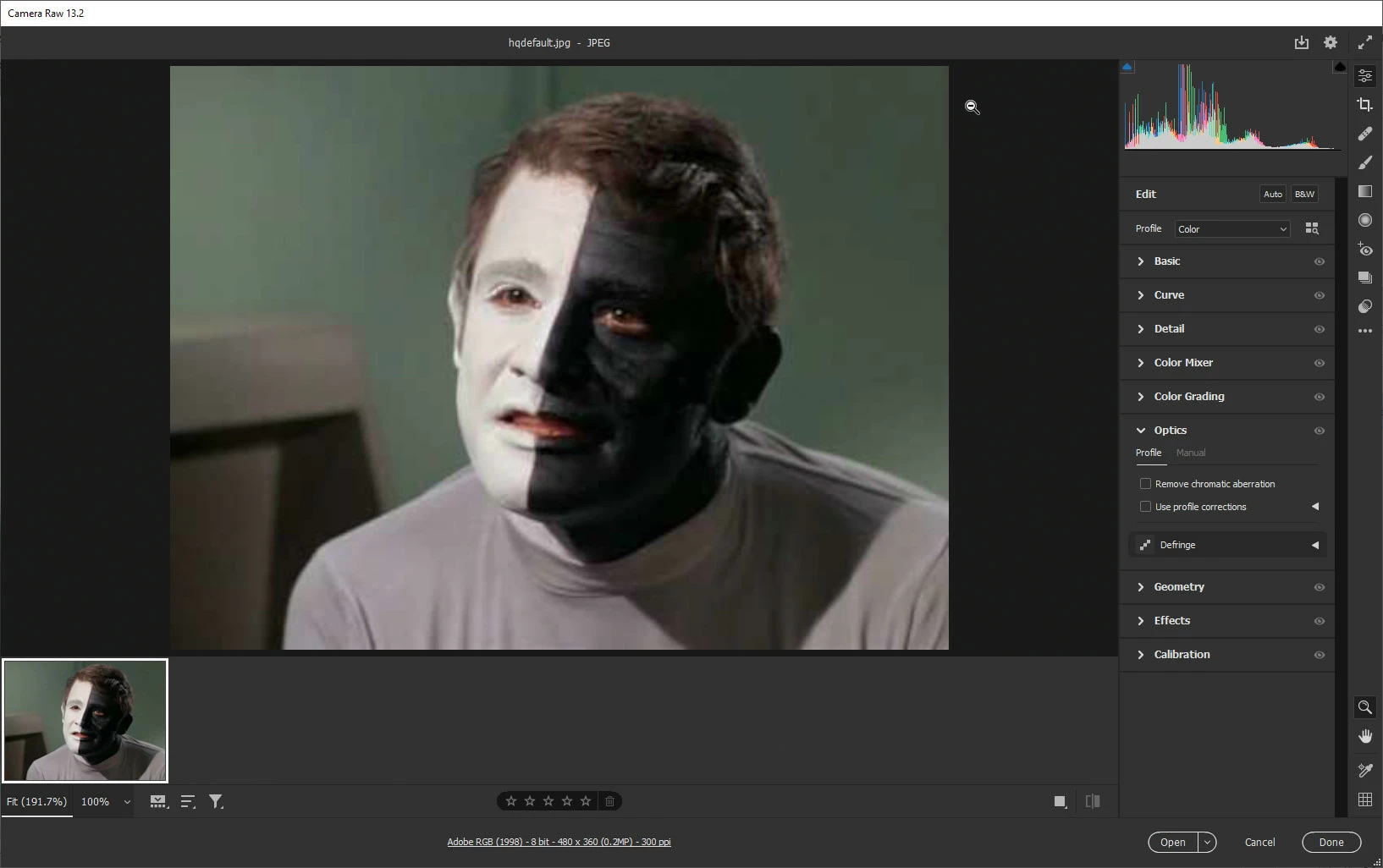Click the Auto edit button

1273,194
